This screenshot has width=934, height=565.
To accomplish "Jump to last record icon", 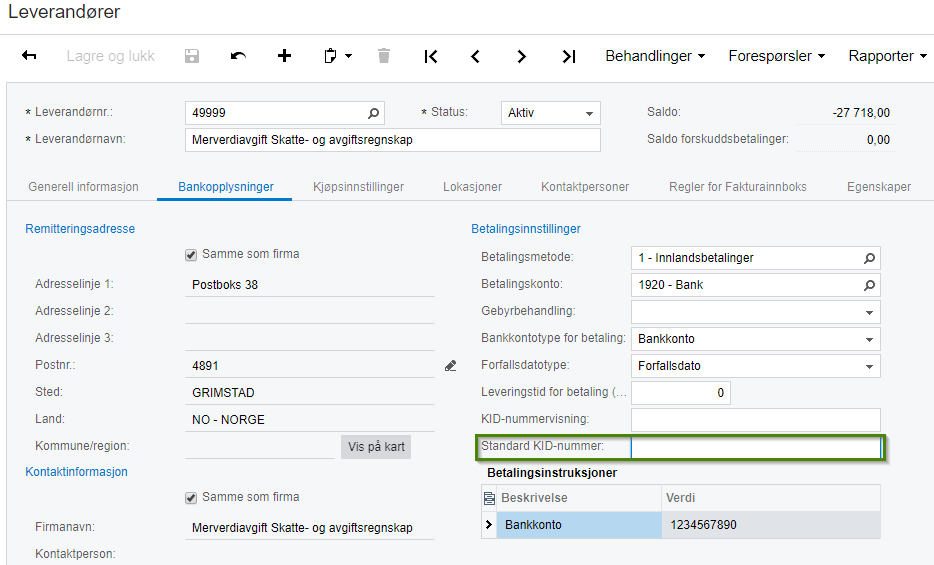I will pos(569,57).
